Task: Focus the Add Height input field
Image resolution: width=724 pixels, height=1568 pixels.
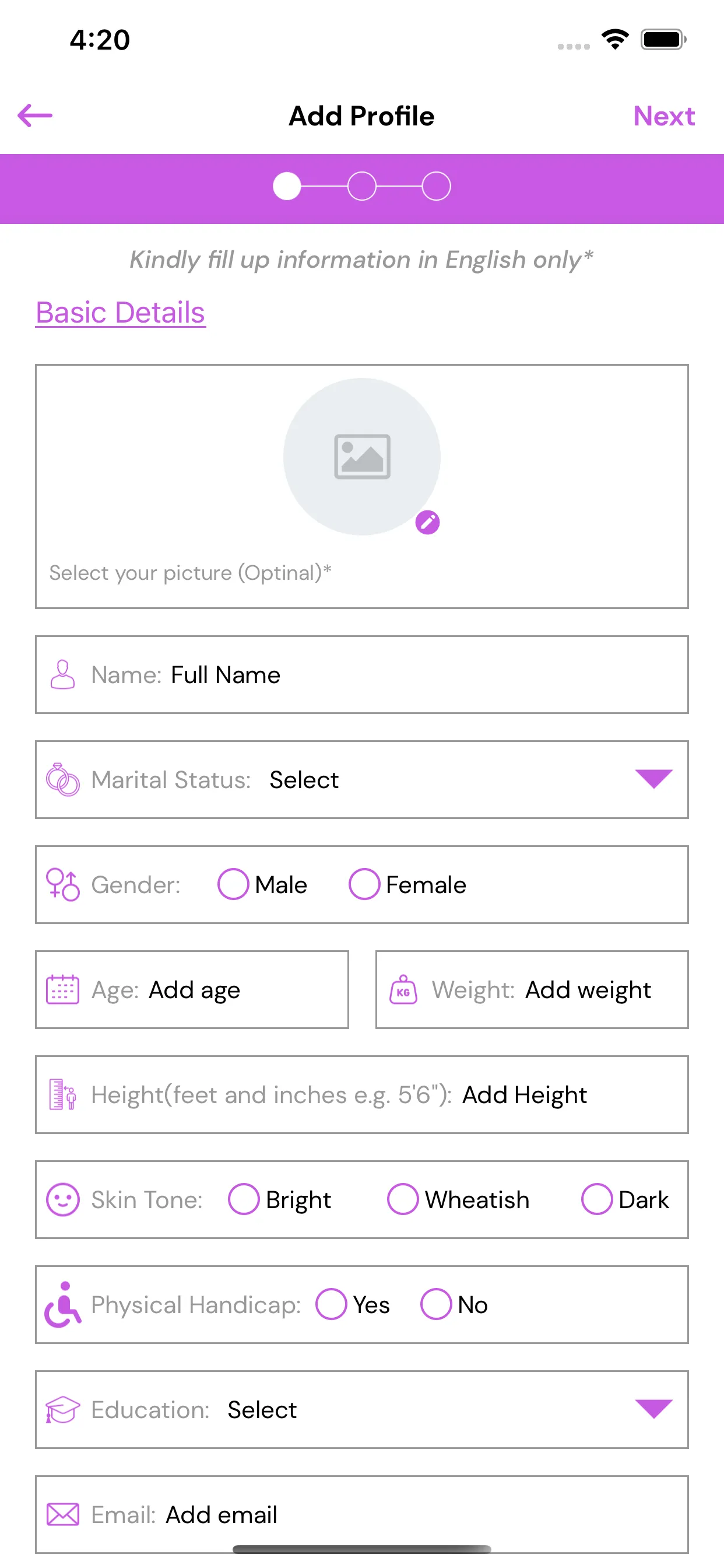Action: [x=362, y=1094]
